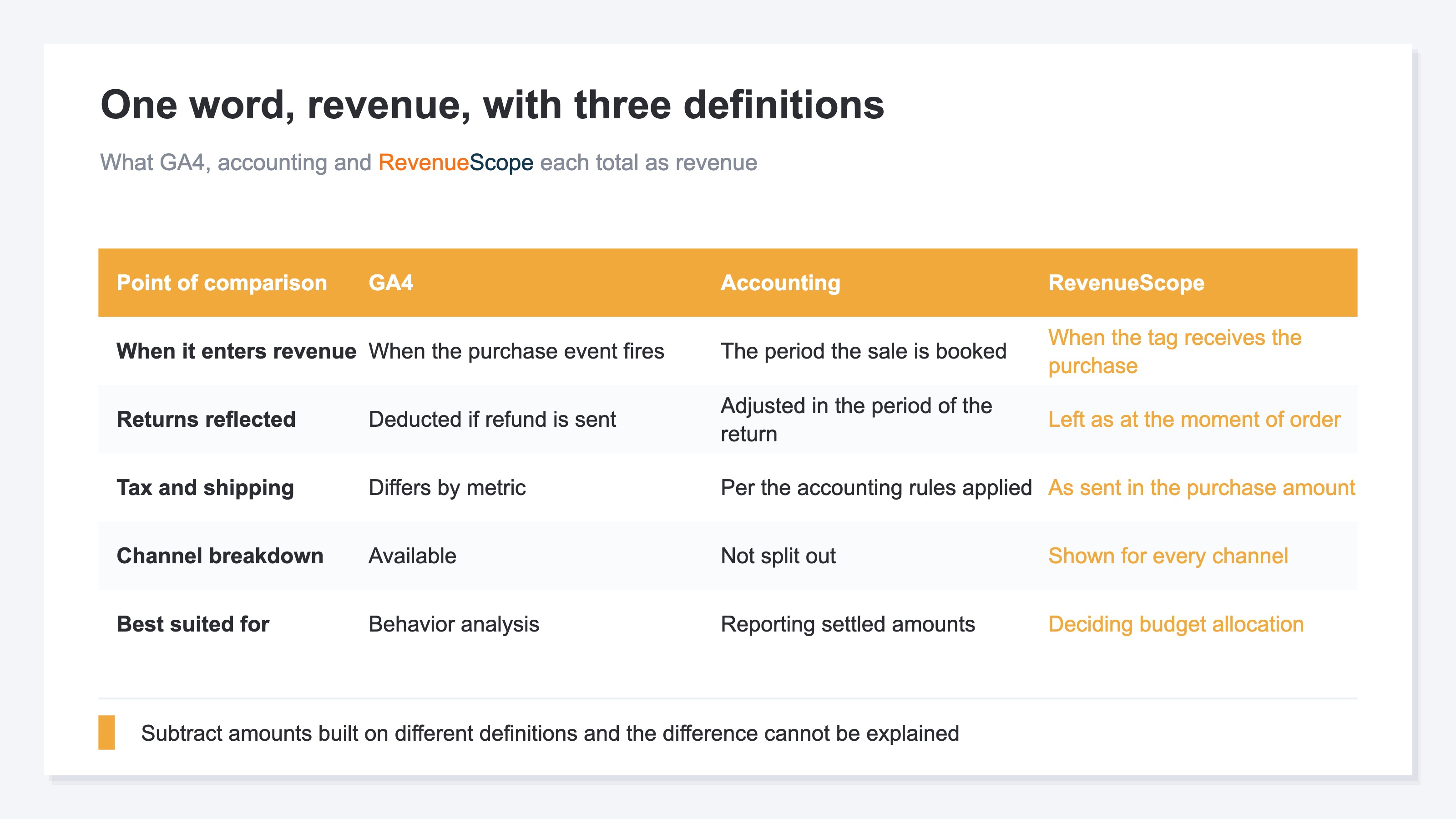Click the cell 'Available'

click(412, 556)
